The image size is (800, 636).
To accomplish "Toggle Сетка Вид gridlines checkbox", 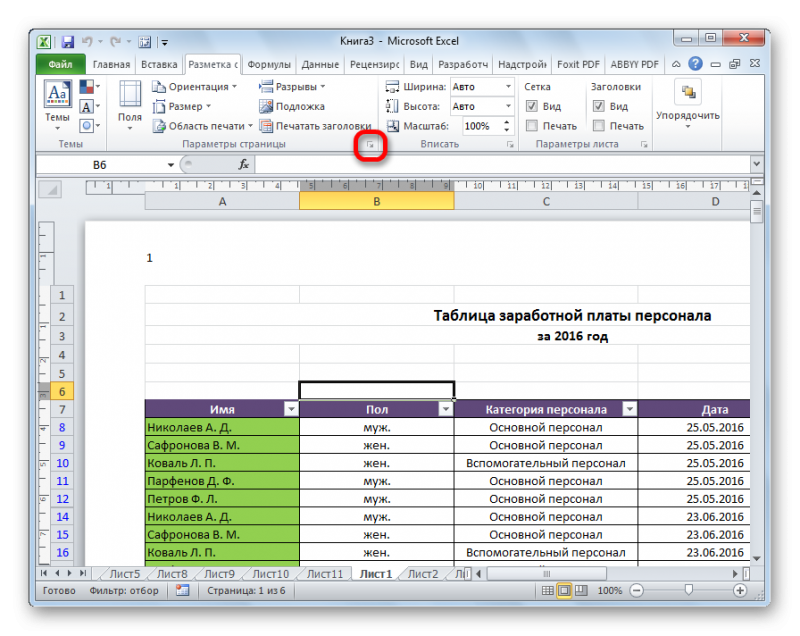I will 532,106.
